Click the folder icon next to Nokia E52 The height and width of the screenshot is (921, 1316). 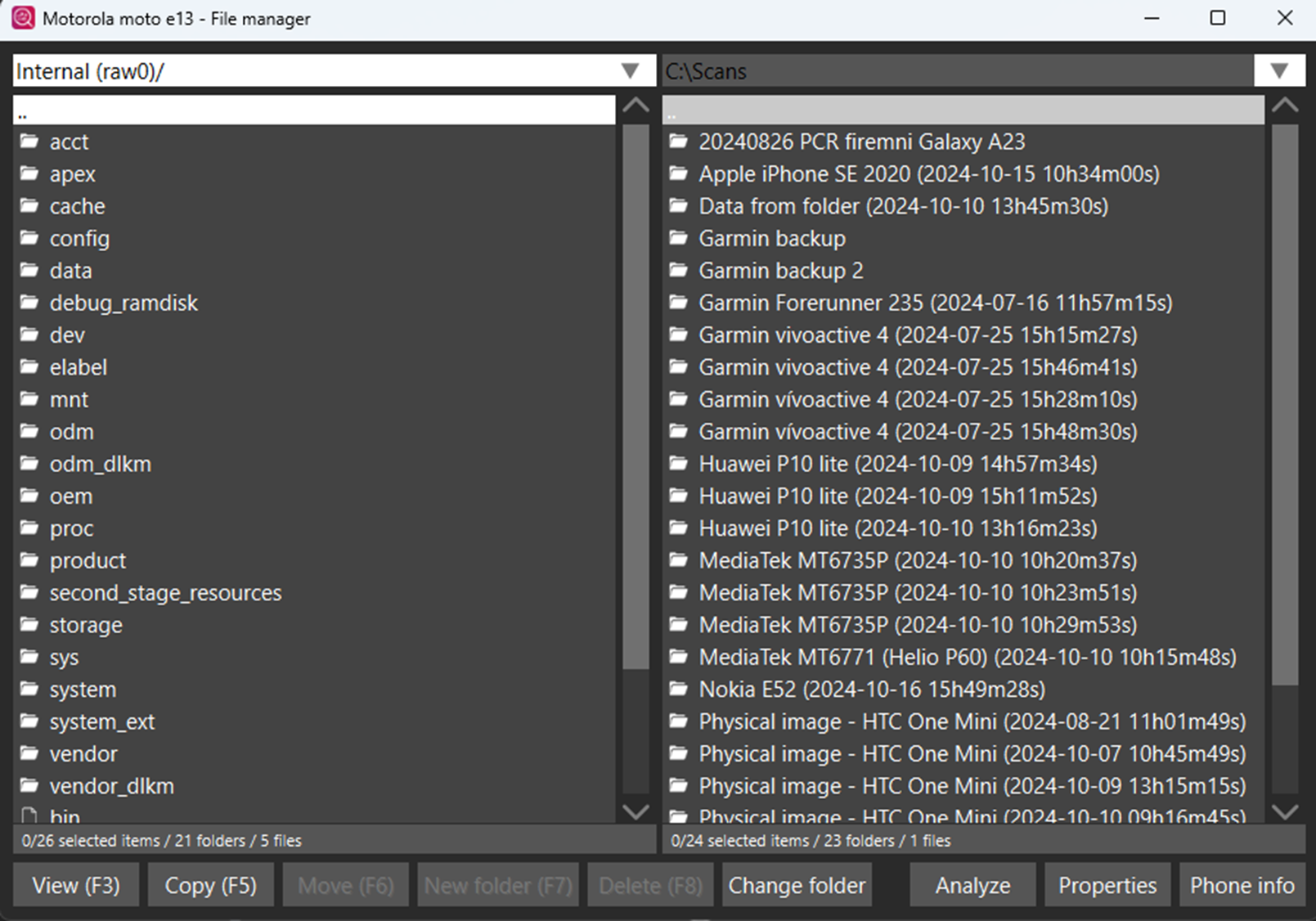678,690
